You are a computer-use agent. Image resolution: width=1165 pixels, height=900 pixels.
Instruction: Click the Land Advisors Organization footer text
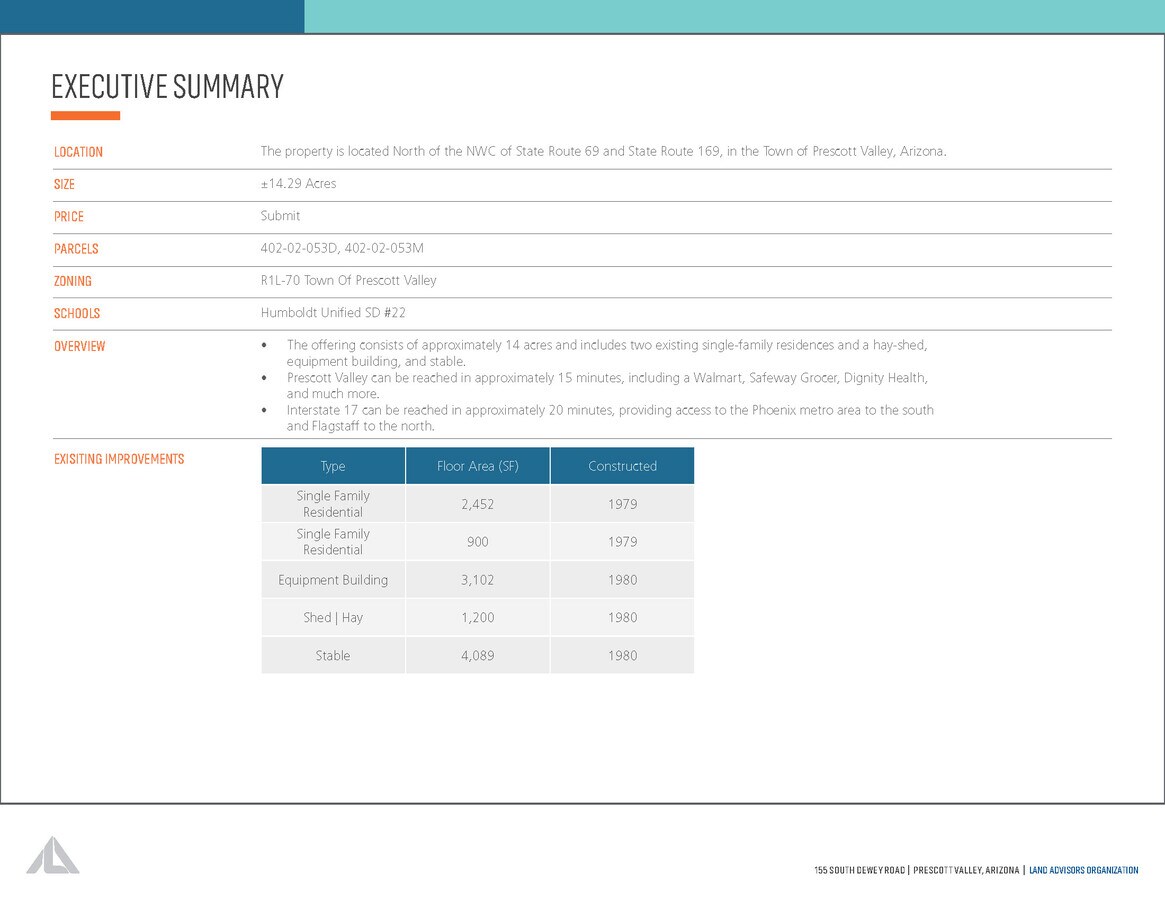1083,870
